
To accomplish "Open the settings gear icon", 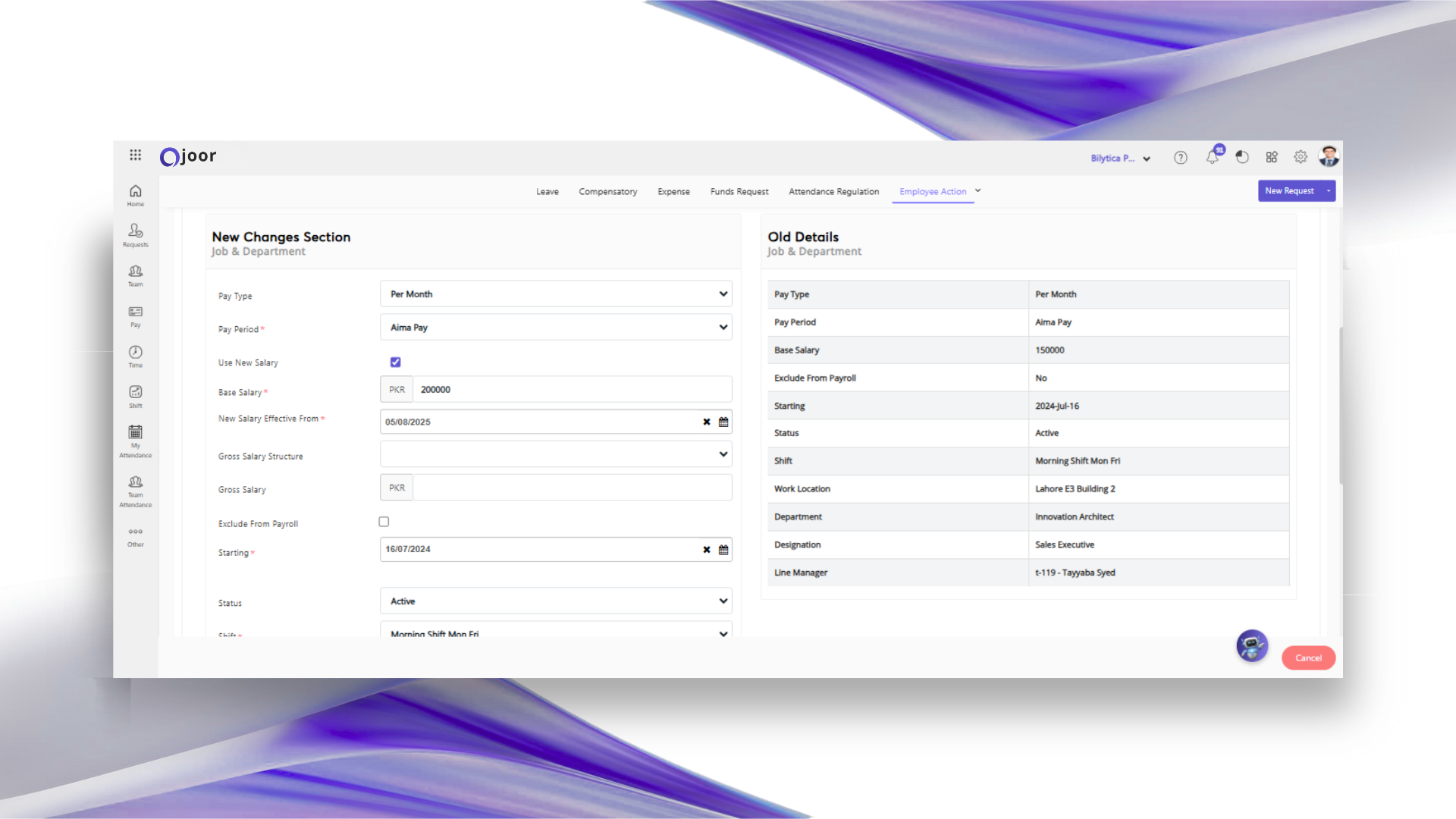I will coord(1301,157).
